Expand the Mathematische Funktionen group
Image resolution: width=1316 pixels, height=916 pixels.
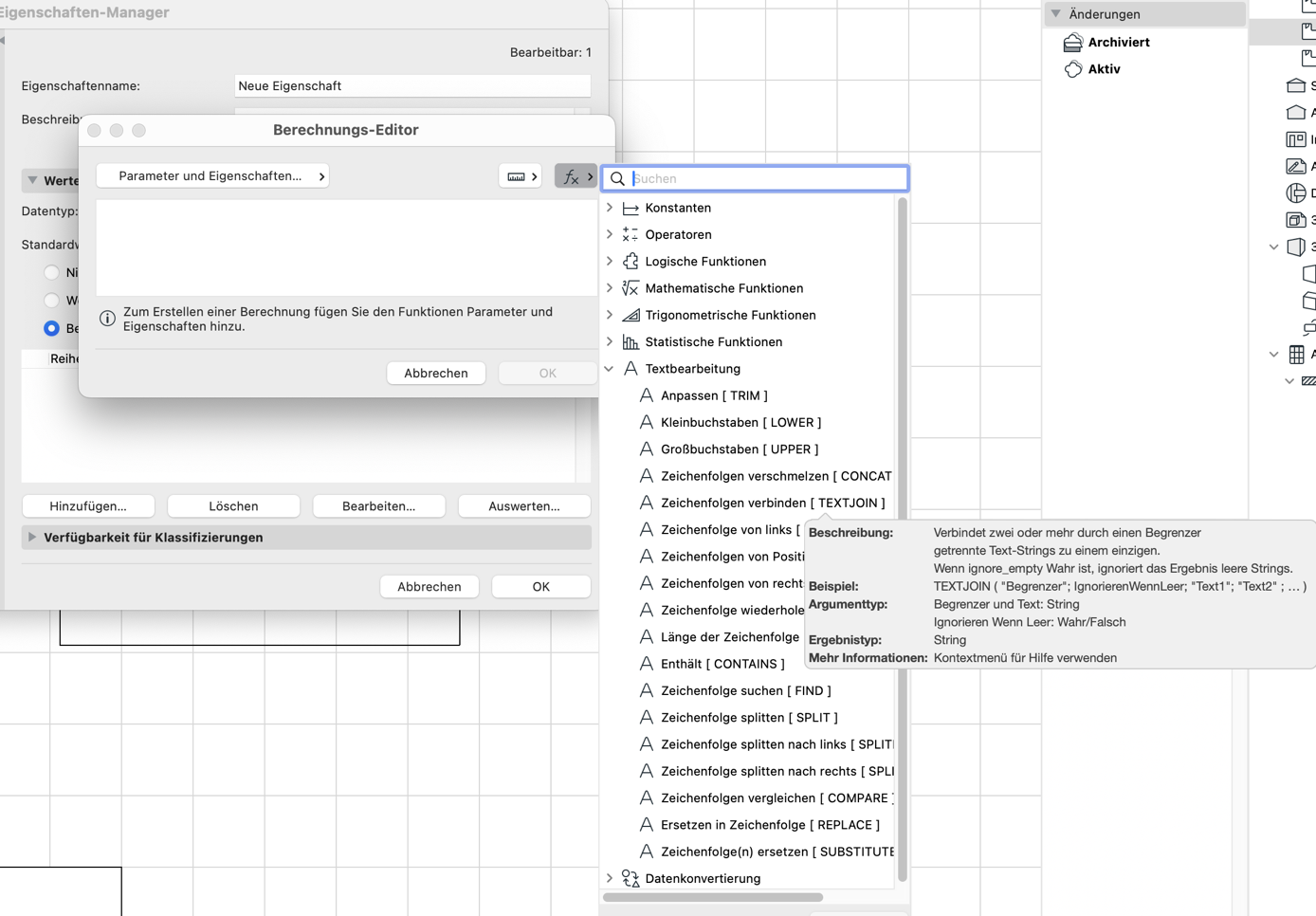click(610, 288)
